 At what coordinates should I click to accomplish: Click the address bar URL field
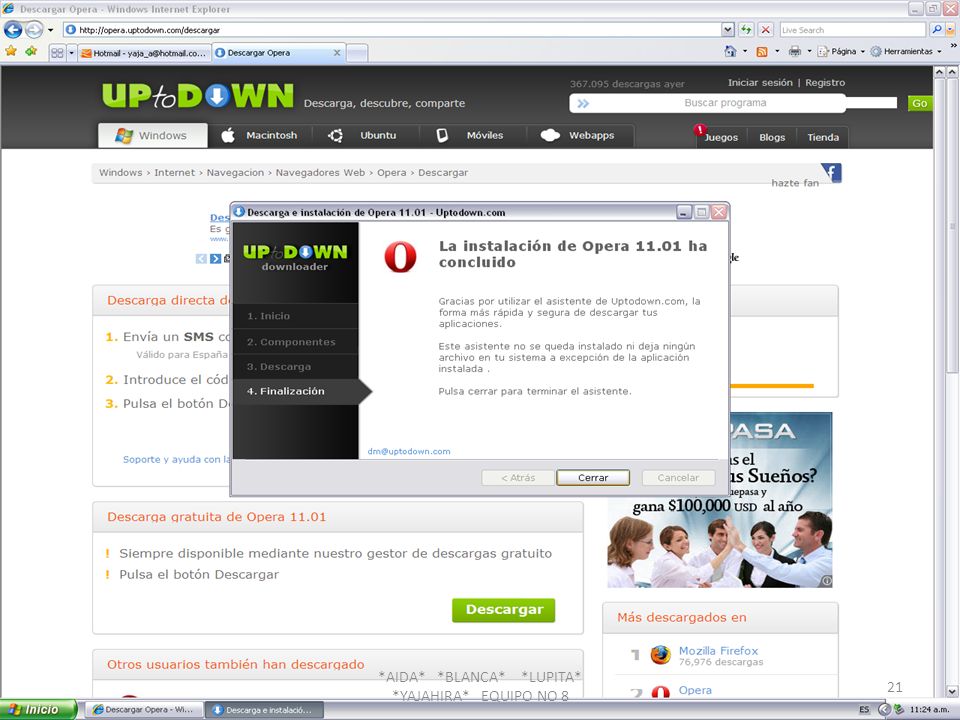[x=392, y=29]
